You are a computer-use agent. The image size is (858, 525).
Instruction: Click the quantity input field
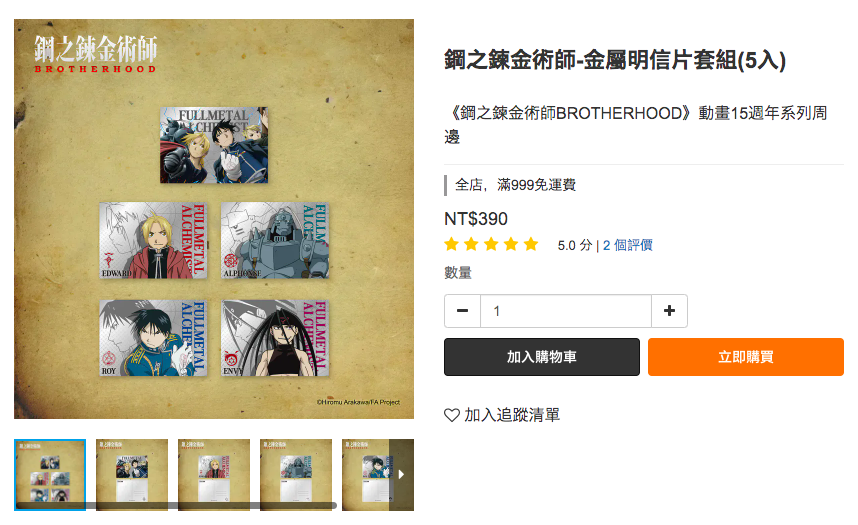coord(566,311)
